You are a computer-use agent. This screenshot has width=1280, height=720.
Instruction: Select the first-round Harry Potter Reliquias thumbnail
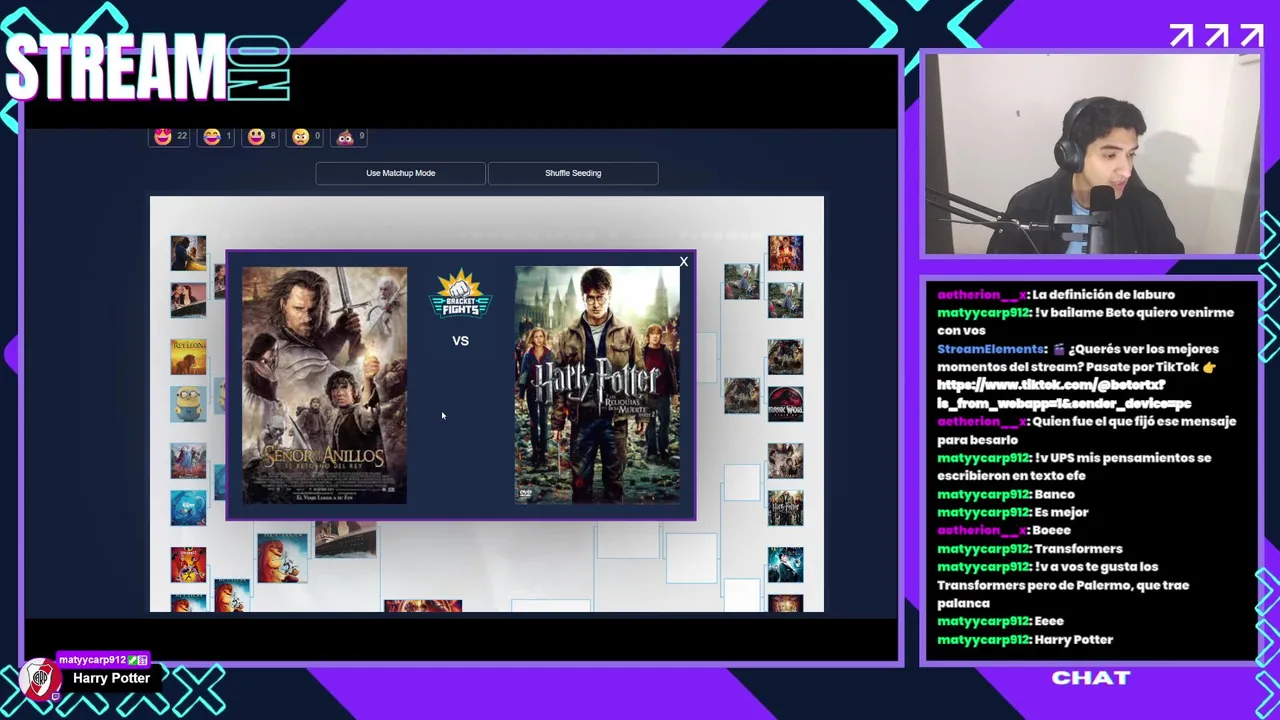tap(785, 509)
